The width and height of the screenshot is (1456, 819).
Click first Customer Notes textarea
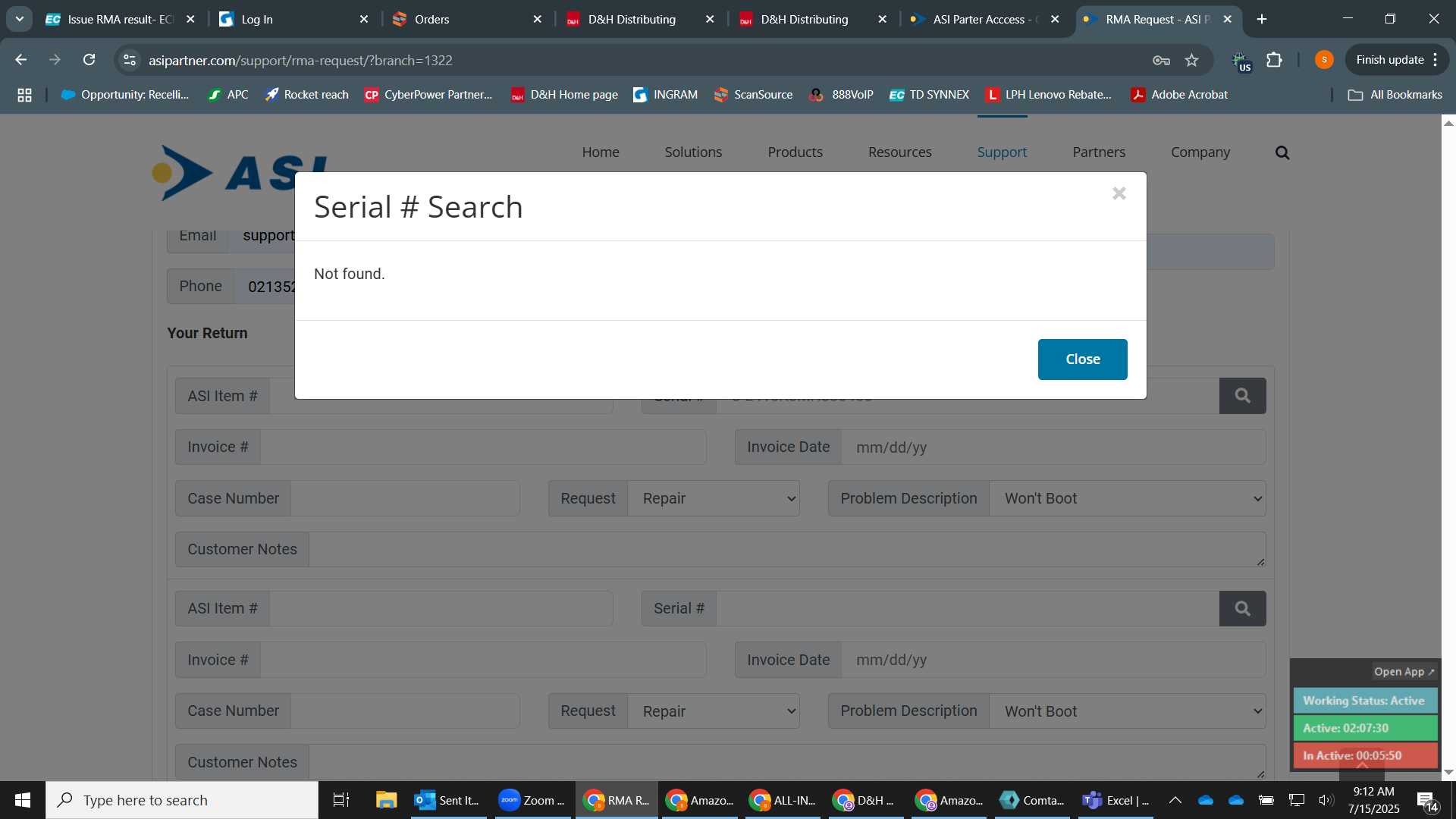point(787,549)
